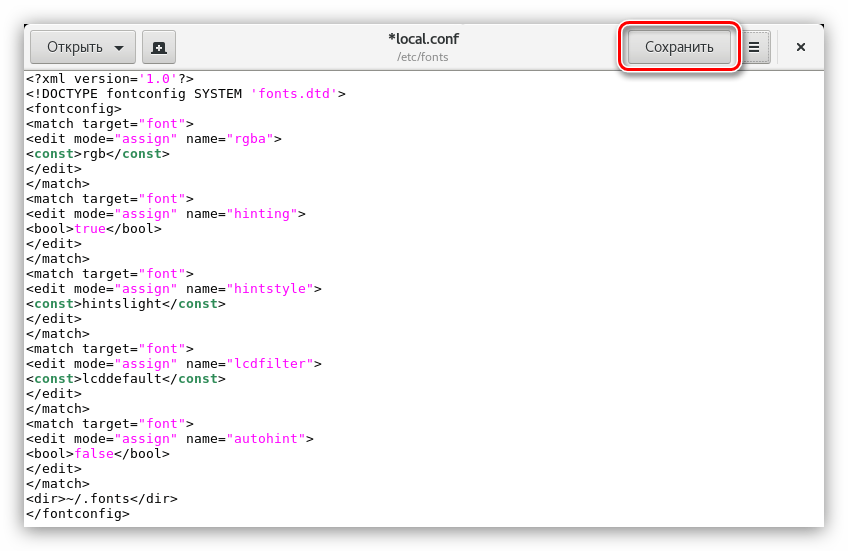
Task: Place cursor on the <bool>true</bool> line
Action: (x=94, y=229)
